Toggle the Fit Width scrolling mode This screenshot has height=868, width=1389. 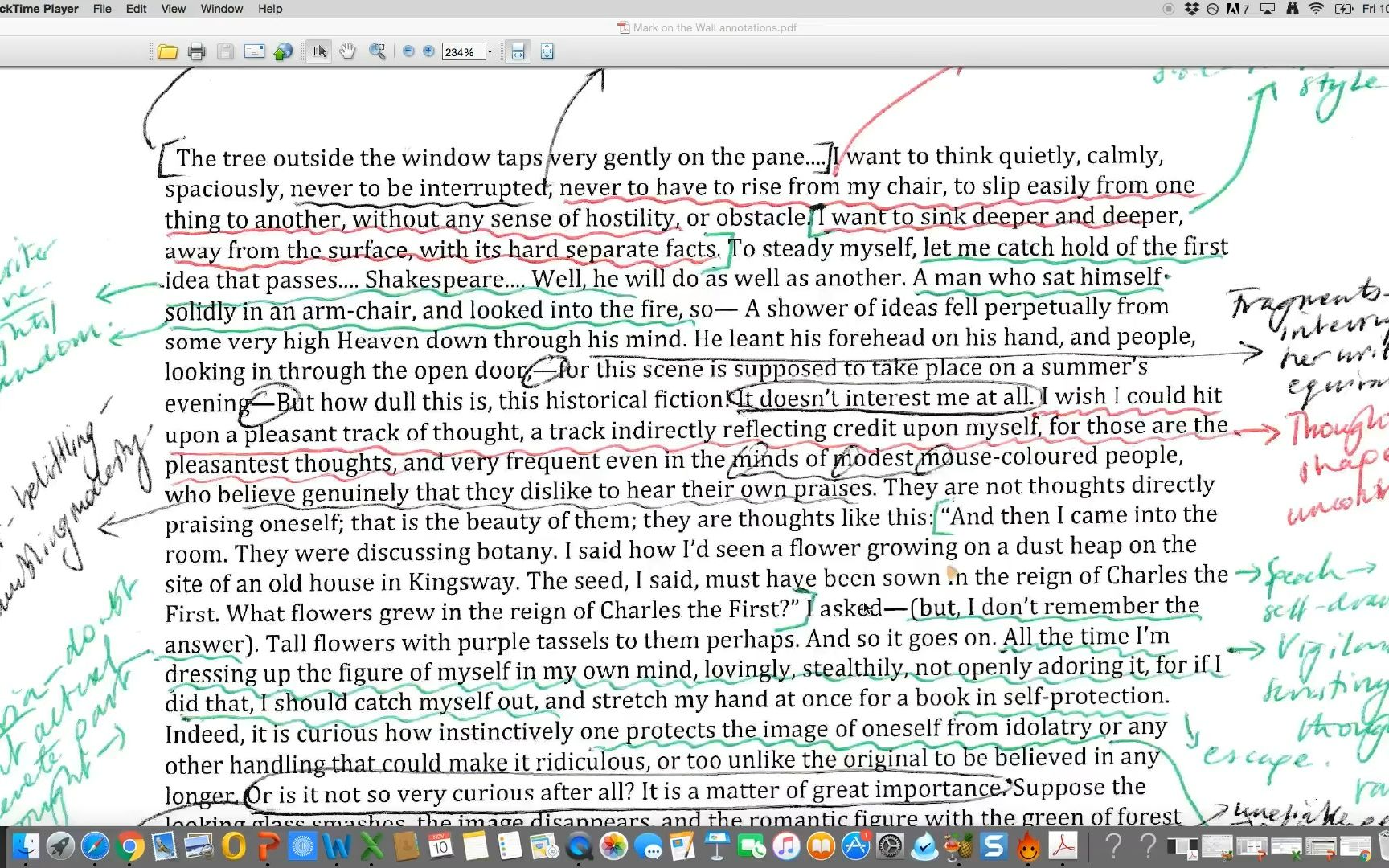(518, 52)
